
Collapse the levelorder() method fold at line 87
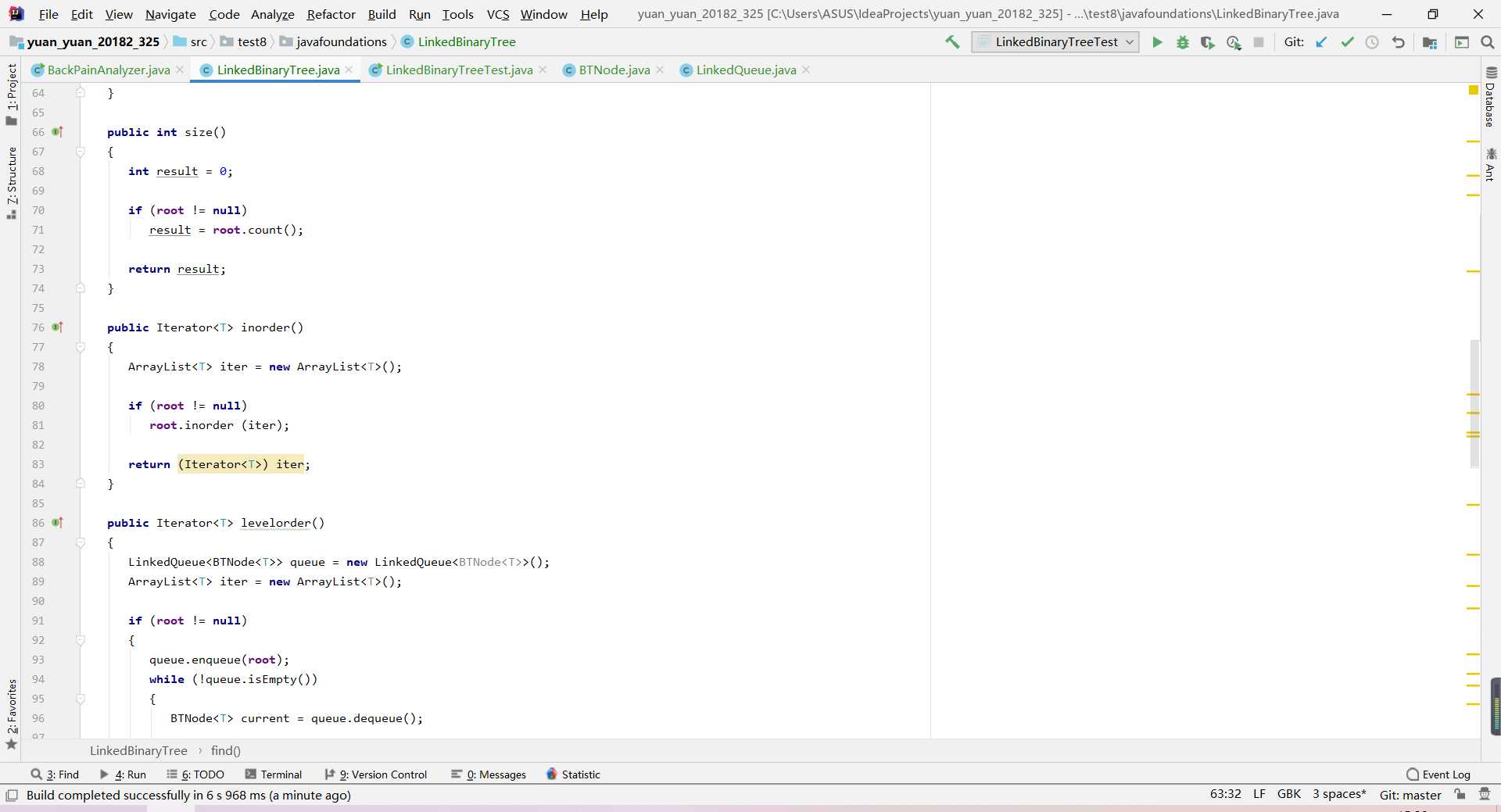[x=81, y=542]
